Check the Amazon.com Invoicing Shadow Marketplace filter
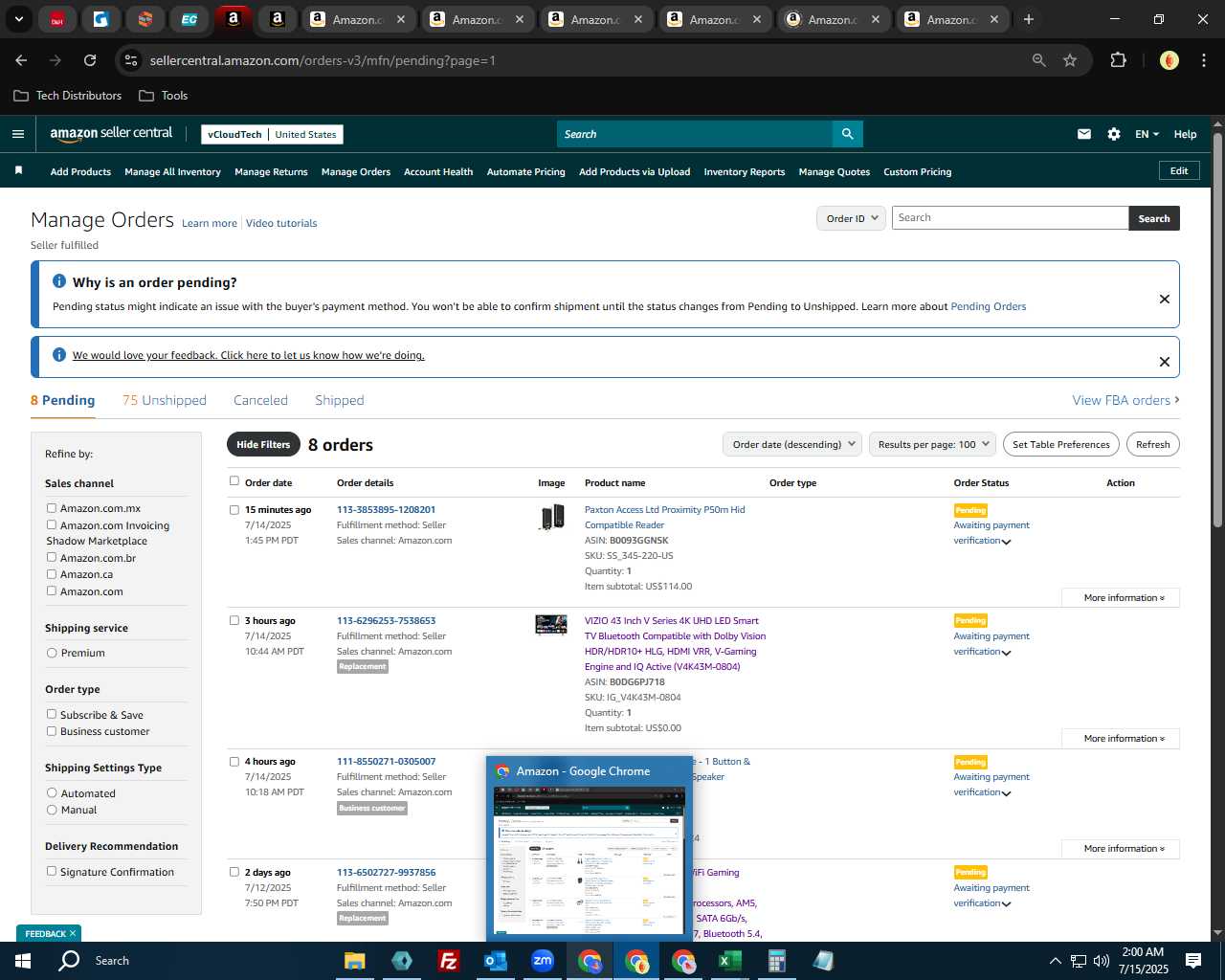 (x=52, y=524)
